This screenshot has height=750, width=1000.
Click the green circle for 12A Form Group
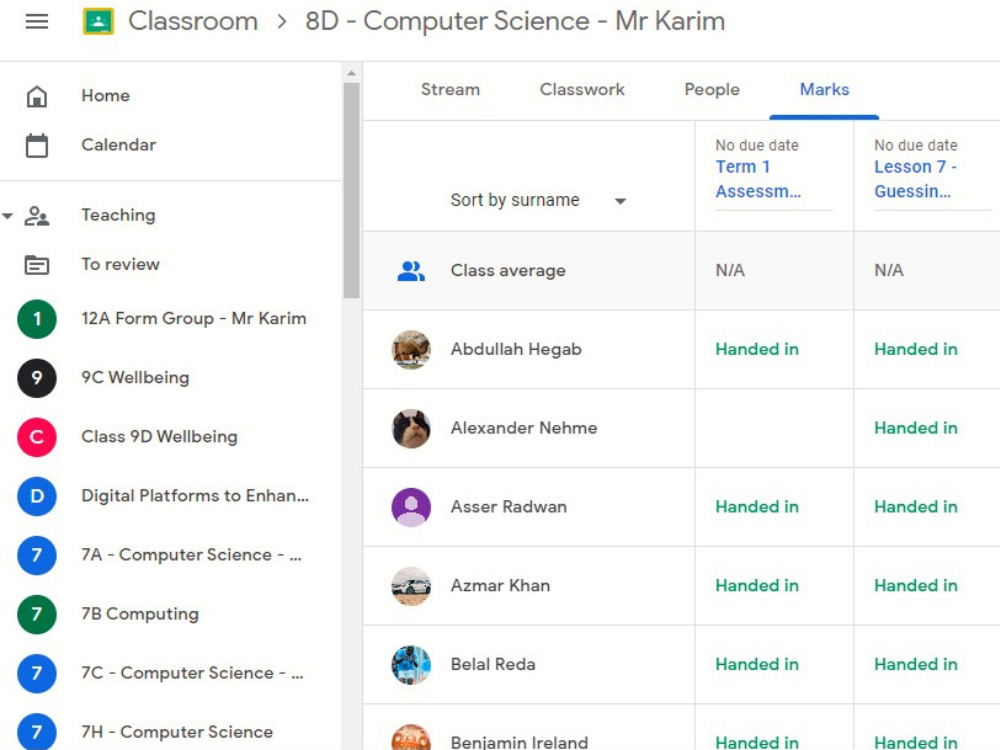36,319
